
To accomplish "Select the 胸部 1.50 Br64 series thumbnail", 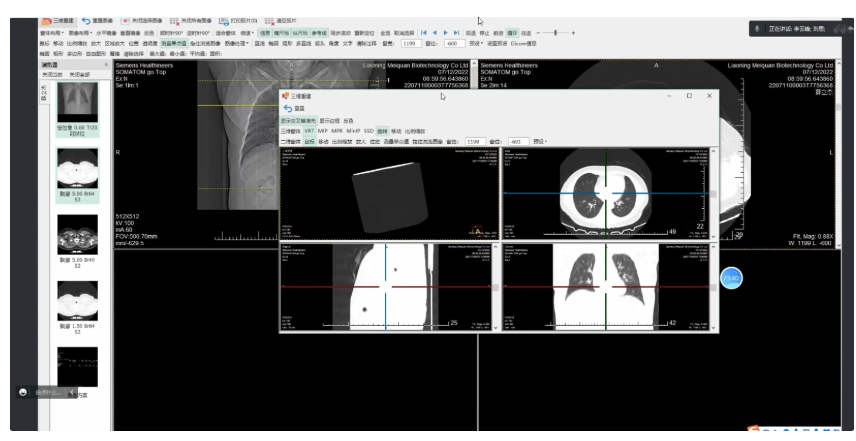I will point(78,307).
